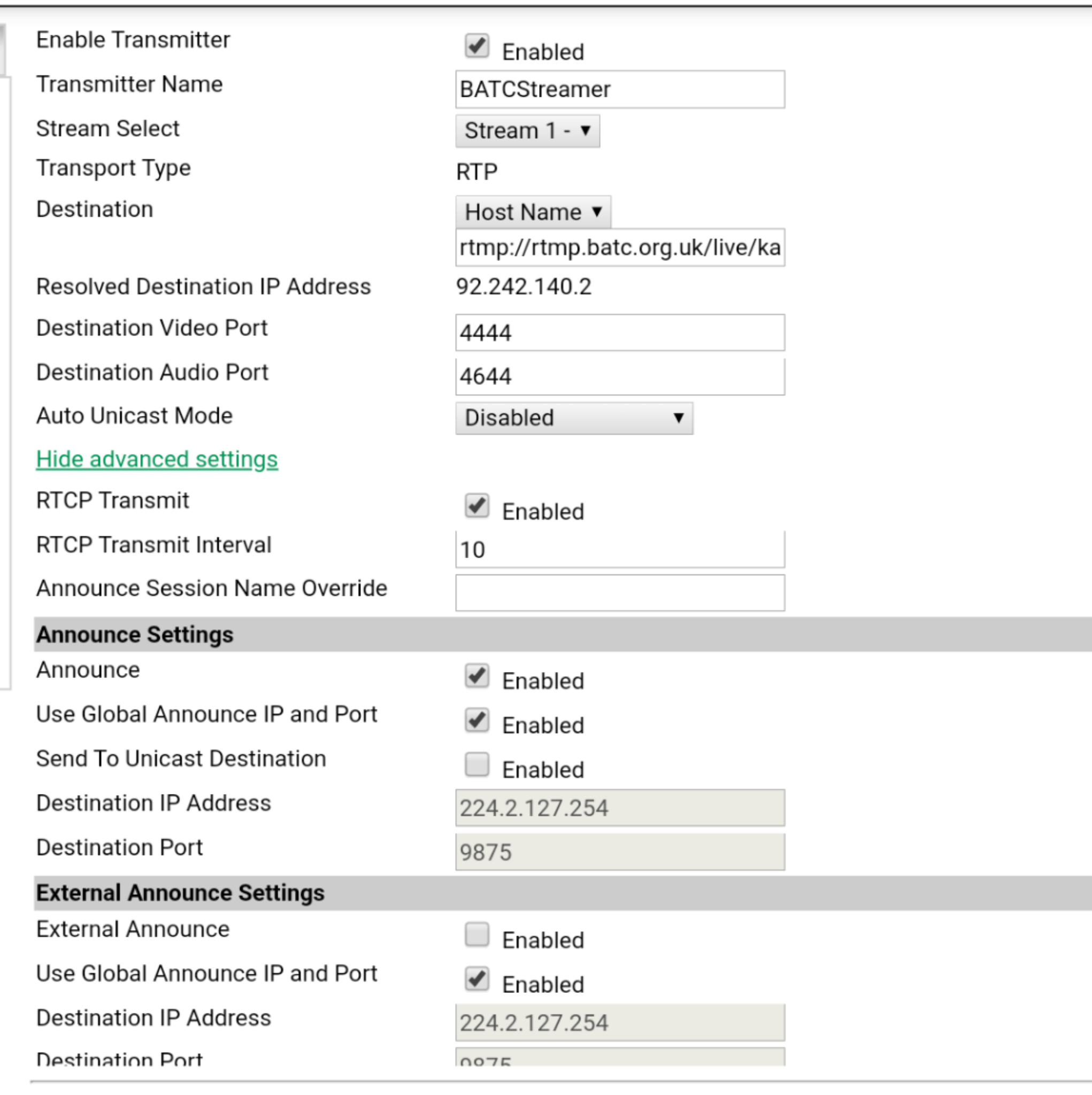
Task: Disable Use Global Announce IP and Port
Action: pyautogui.click(x=477, y=720)
